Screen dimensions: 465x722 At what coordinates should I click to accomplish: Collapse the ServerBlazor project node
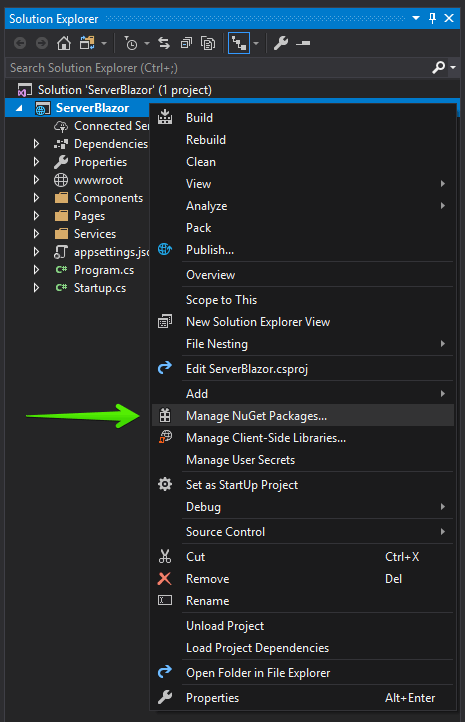pyautogui.click(x=19, y=108)
